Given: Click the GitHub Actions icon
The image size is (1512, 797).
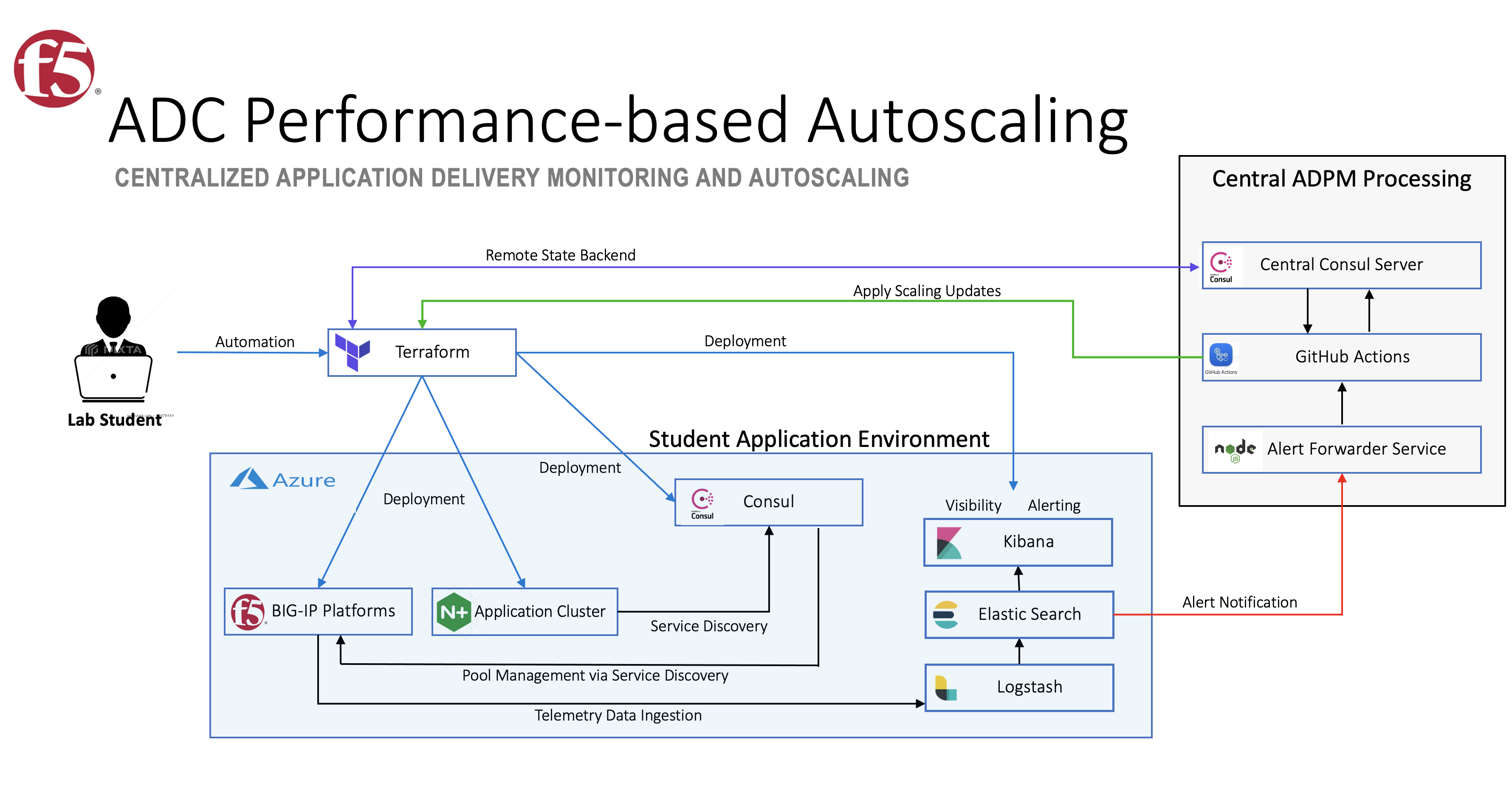Looking at the screenshot, I should click(1221, 356).
